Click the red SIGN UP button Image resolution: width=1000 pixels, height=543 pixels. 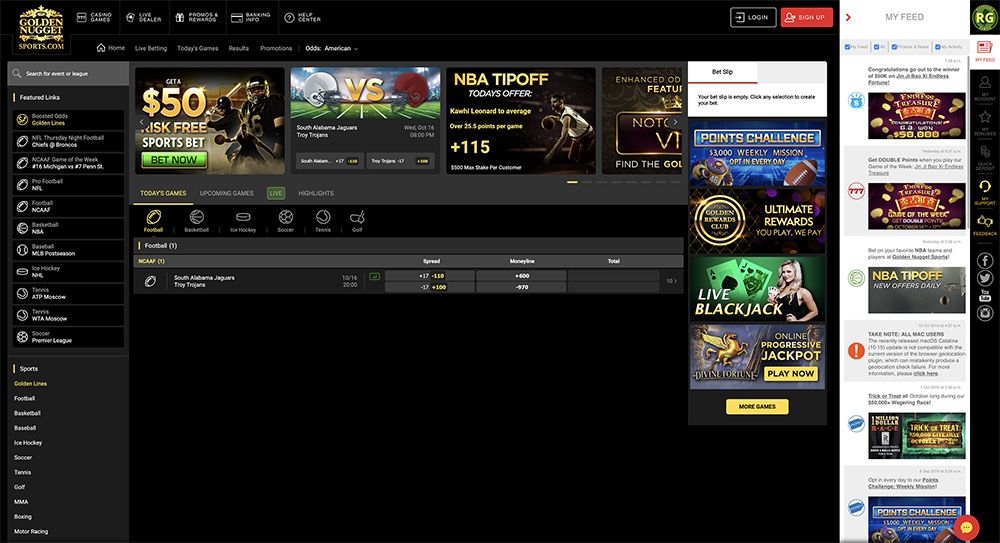click(x=806, y=17)
